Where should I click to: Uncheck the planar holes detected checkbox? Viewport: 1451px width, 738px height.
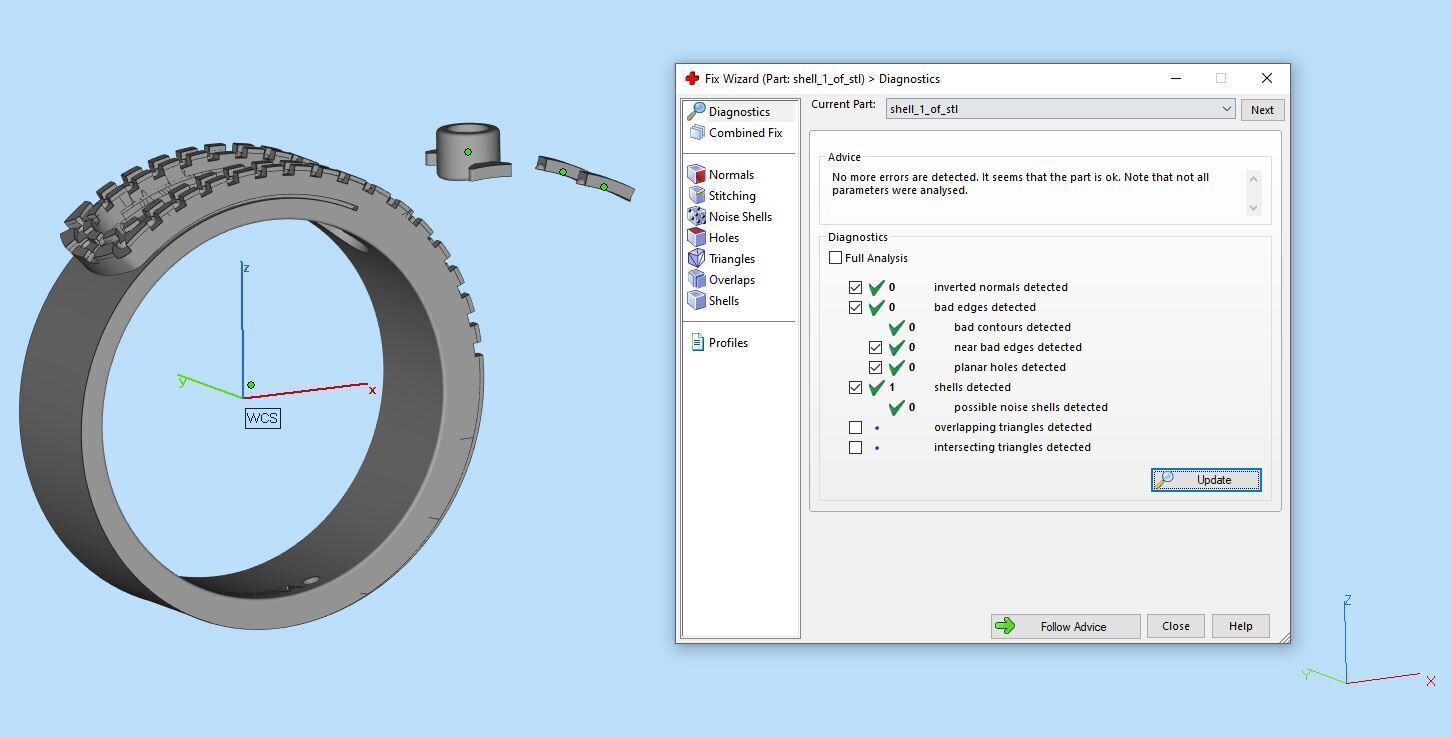[x=875, y=367]
